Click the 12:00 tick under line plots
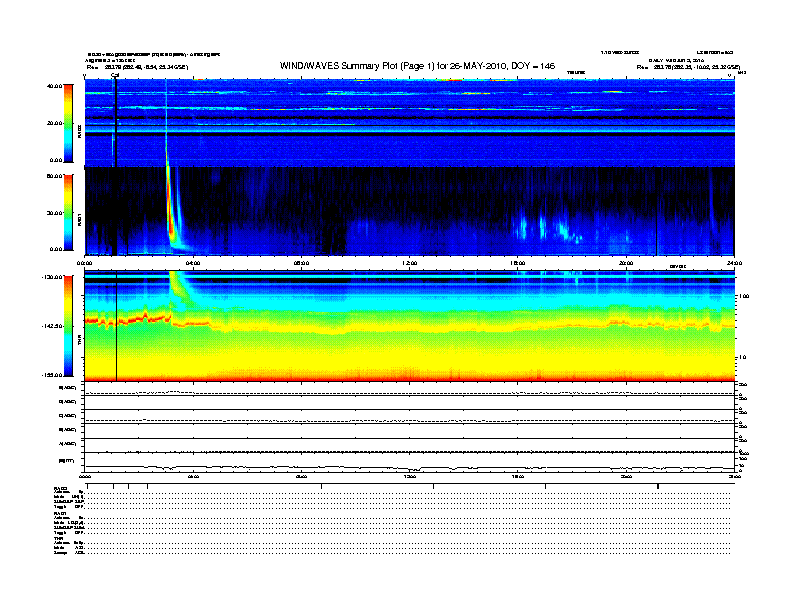This screenshot has width=792, height=612. pyautogui.click(x=410, y=477)
